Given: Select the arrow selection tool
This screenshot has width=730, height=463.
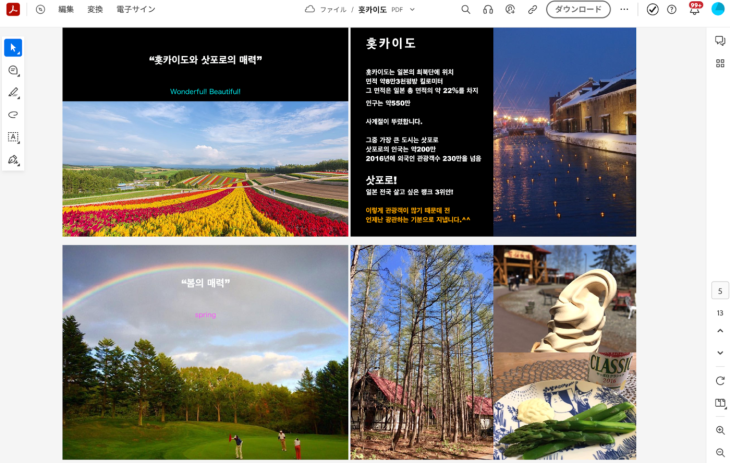Looking at the screenshot, I should [13, 48].
